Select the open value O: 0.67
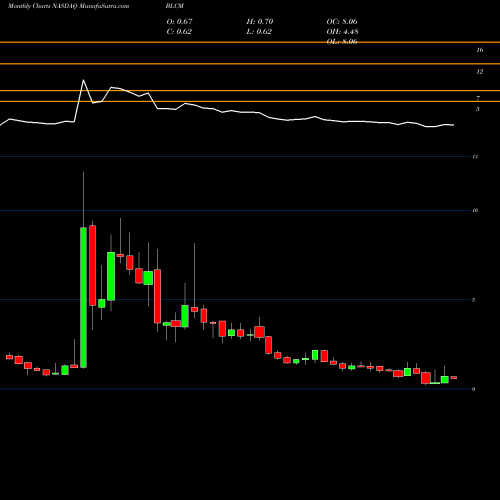The image size is (500, 500). click(179, 21)
